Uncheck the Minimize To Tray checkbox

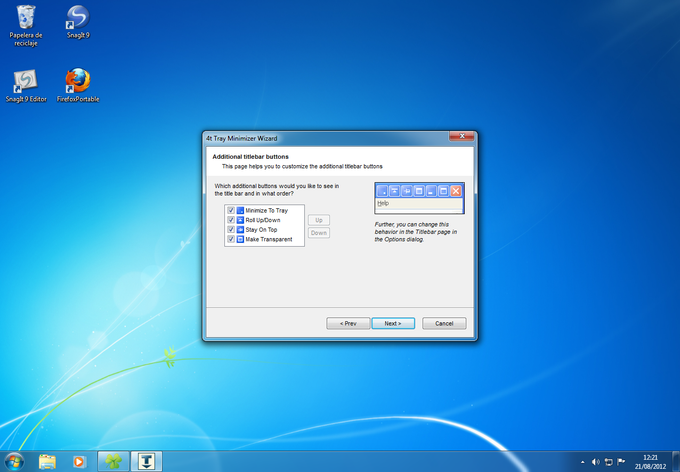click(231, 210)
